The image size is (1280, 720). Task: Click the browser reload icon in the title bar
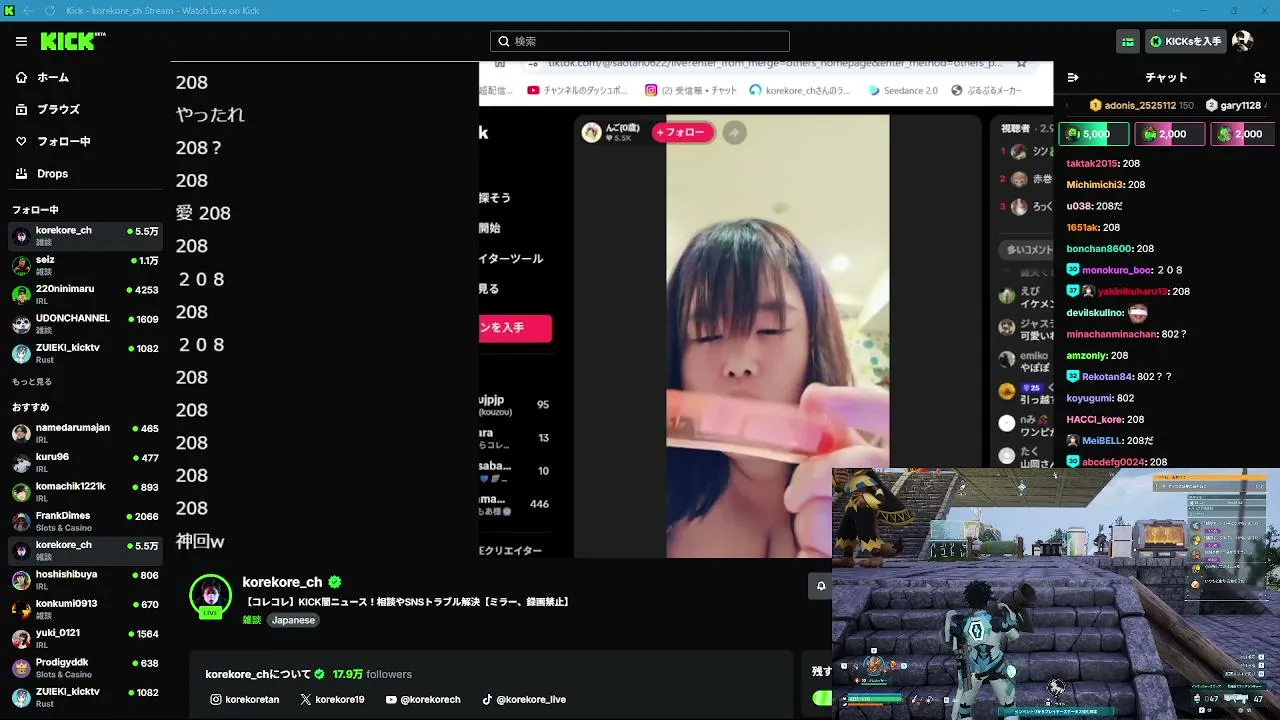pos(50,10)
